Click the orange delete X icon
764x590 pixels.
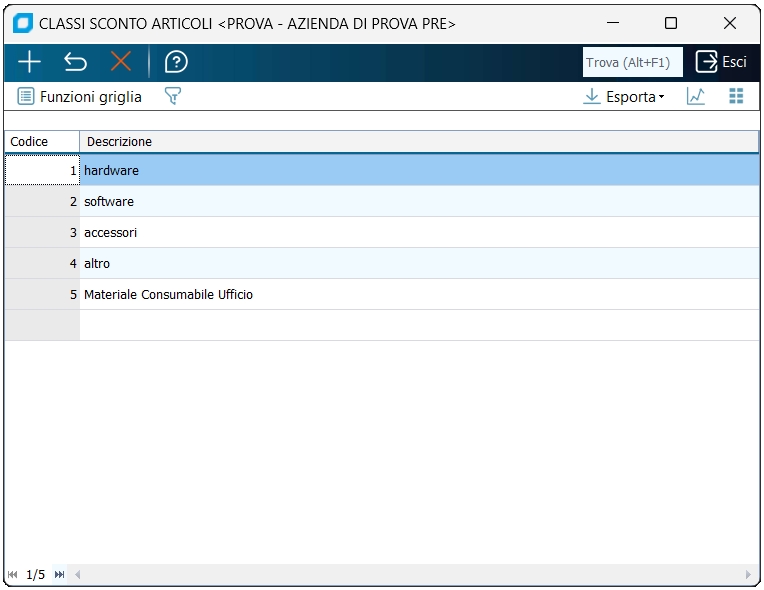click(121, 62)
